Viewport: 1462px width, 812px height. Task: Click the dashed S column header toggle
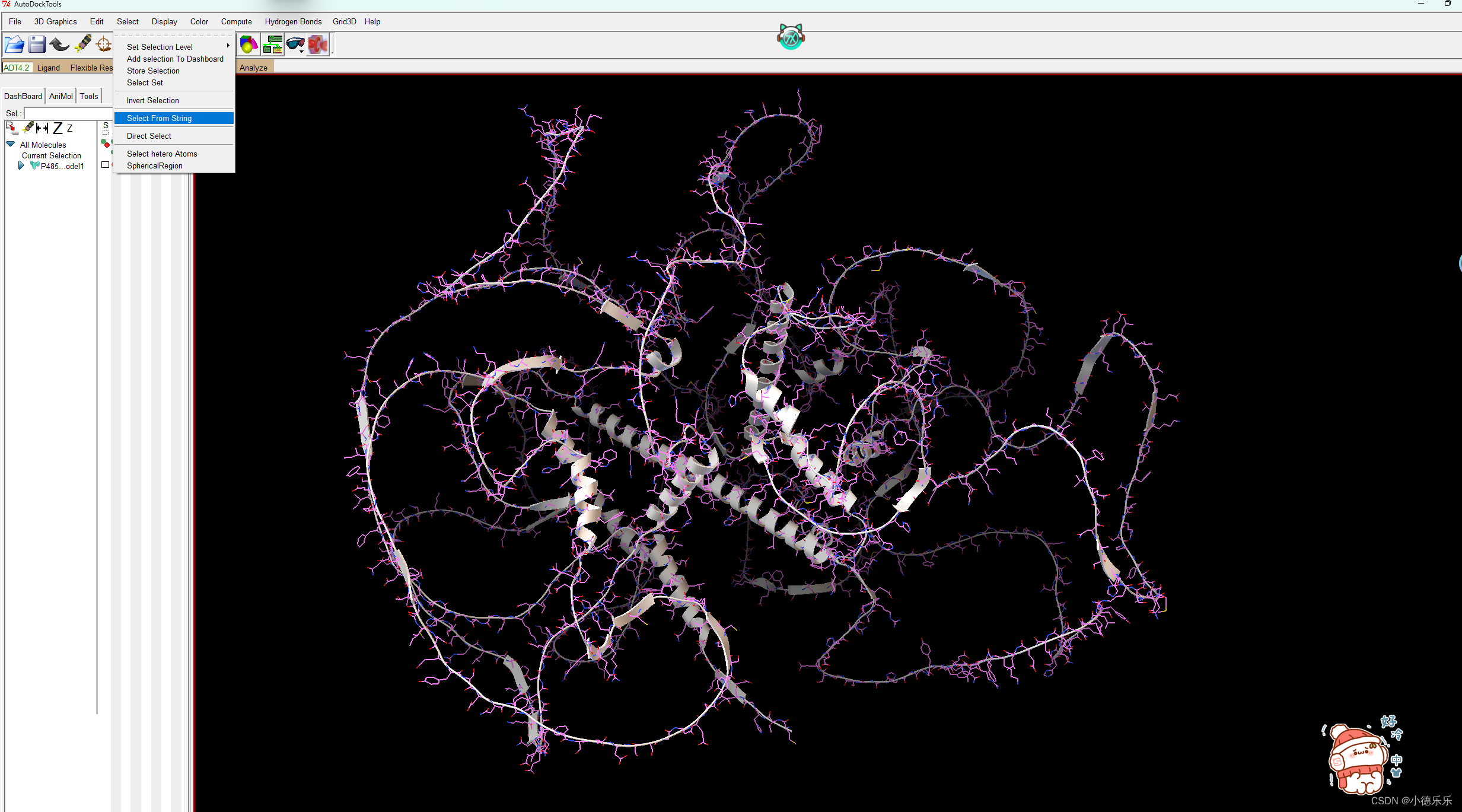[x=106, y=128]
